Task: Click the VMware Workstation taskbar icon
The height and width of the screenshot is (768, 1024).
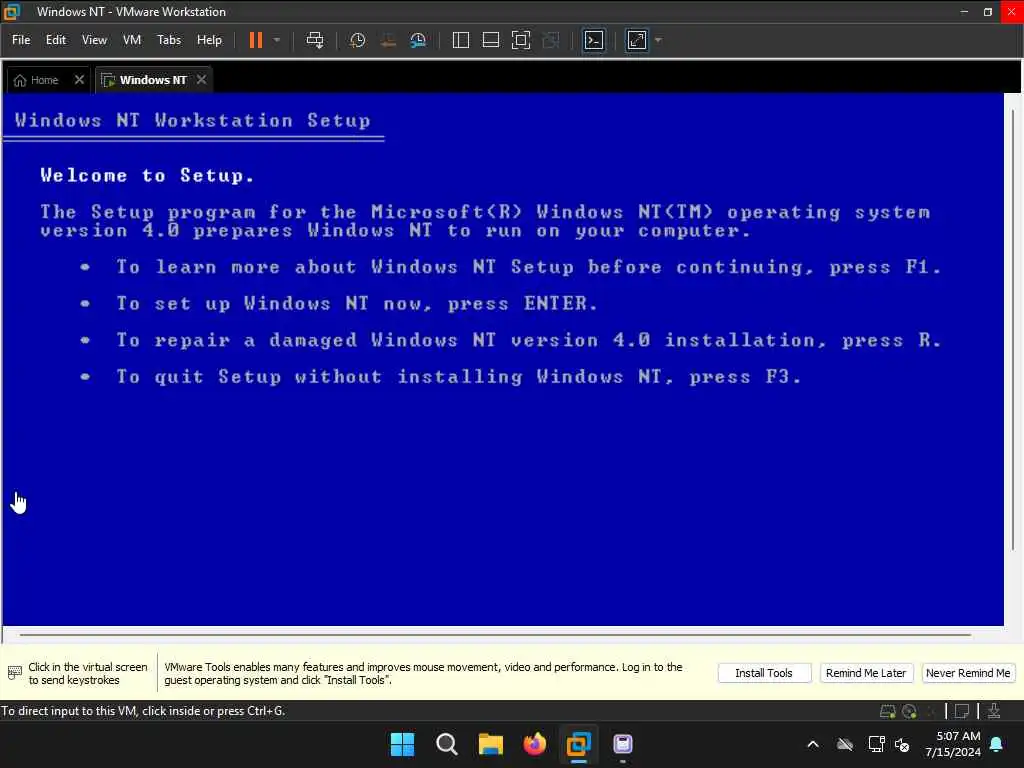Action: (x=579, y=744)
